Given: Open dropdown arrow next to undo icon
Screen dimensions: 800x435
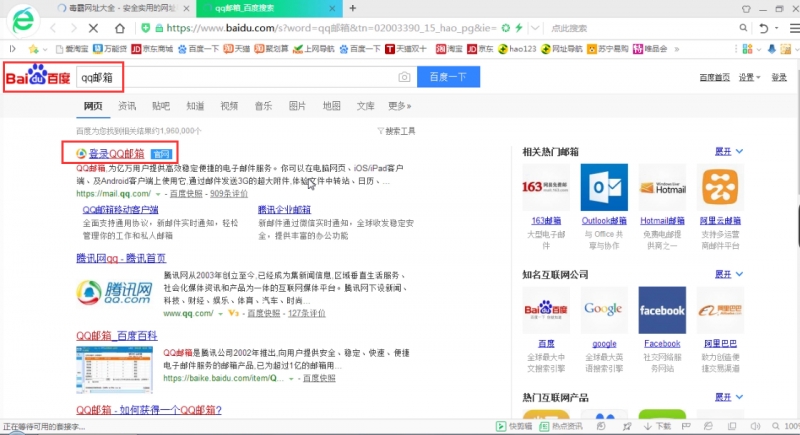Looking at the screenshot, I should (777, 28).
